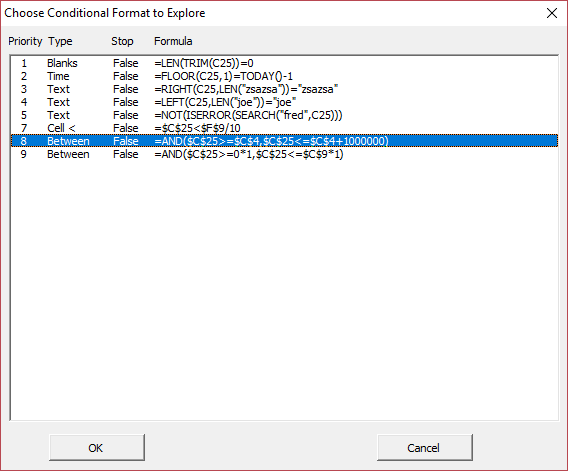The width and height of the screenshot is (568, 471).
Task: Click the Formula column header
Action: 173,41
